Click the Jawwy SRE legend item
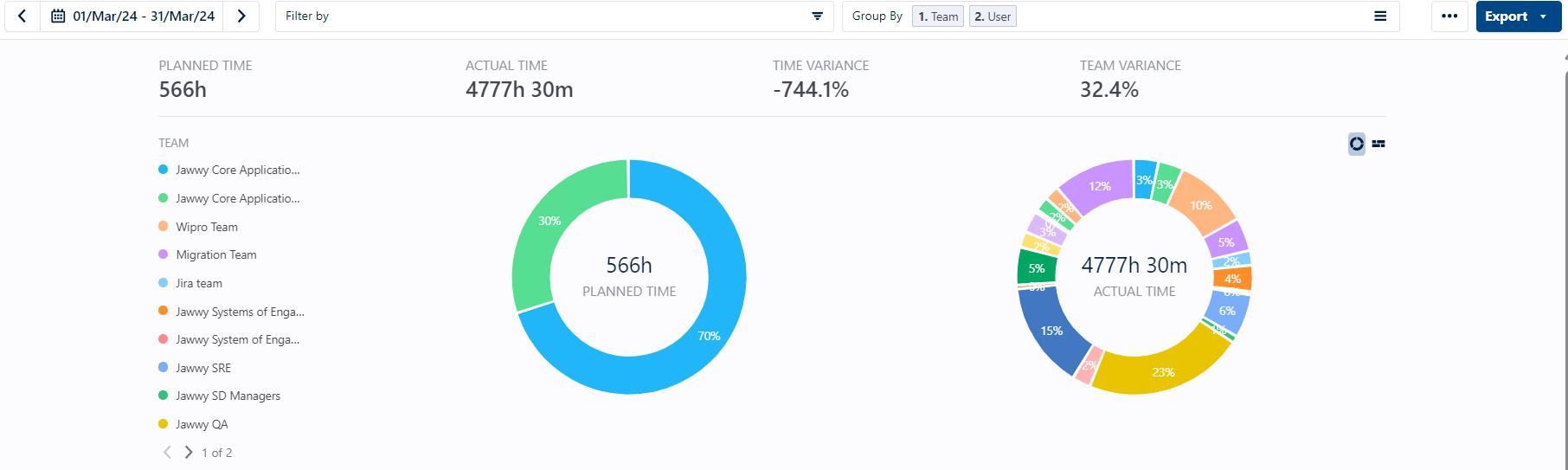This screenshot has width=1568, height=470. (202, 368)
